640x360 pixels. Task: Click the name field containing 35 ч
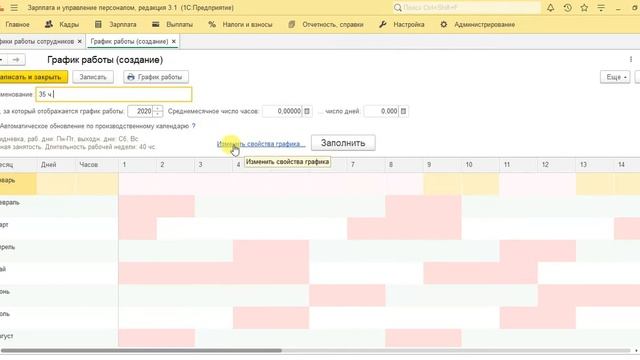point(113,94)
